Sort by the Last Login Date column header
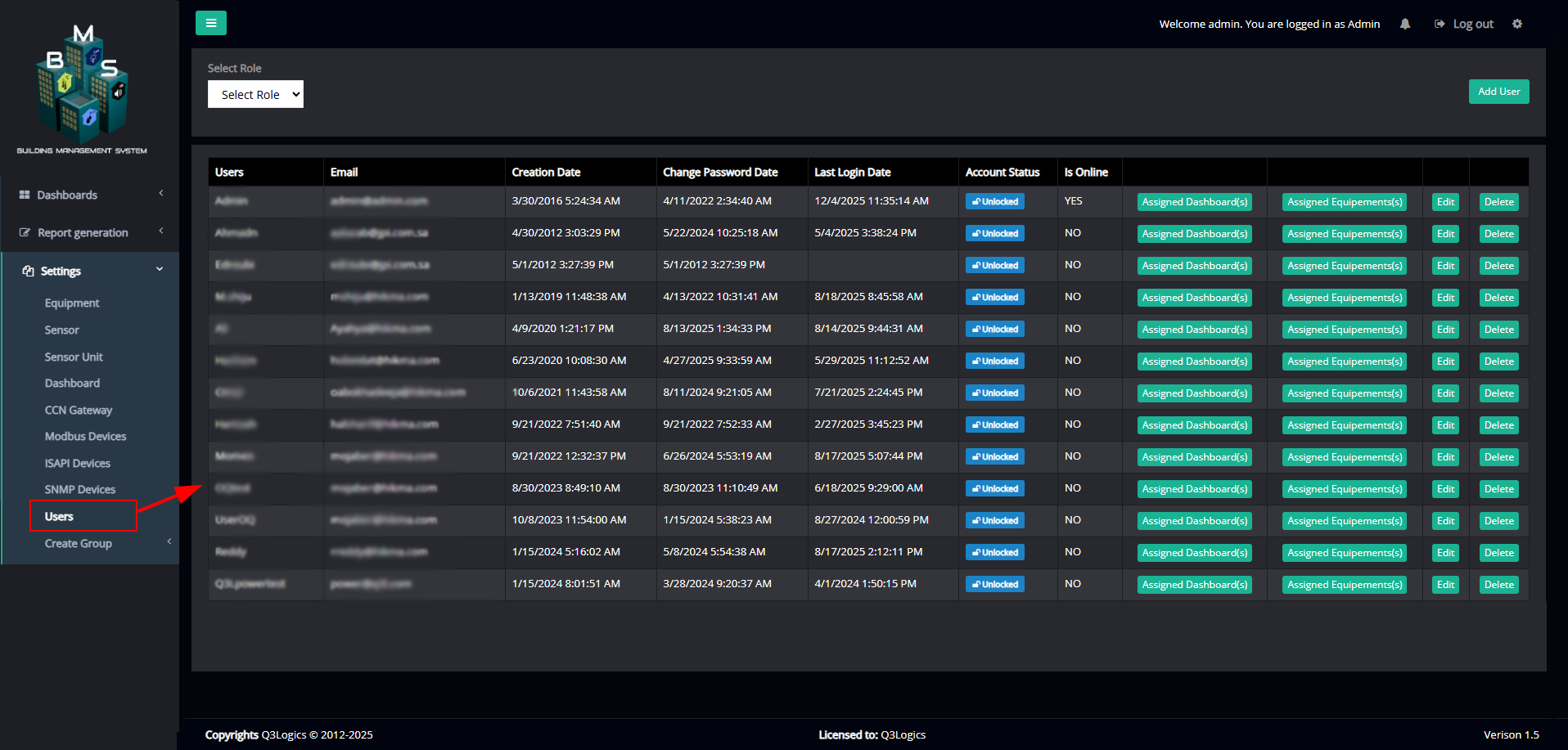Image resolution: width=1568 pixels, height=750 pixels. [x=852, y=173]
